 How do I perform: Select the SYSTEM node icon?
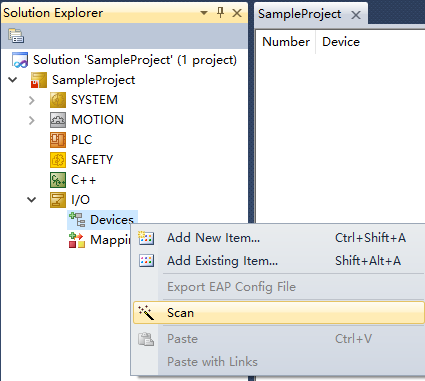click(58, 100)
